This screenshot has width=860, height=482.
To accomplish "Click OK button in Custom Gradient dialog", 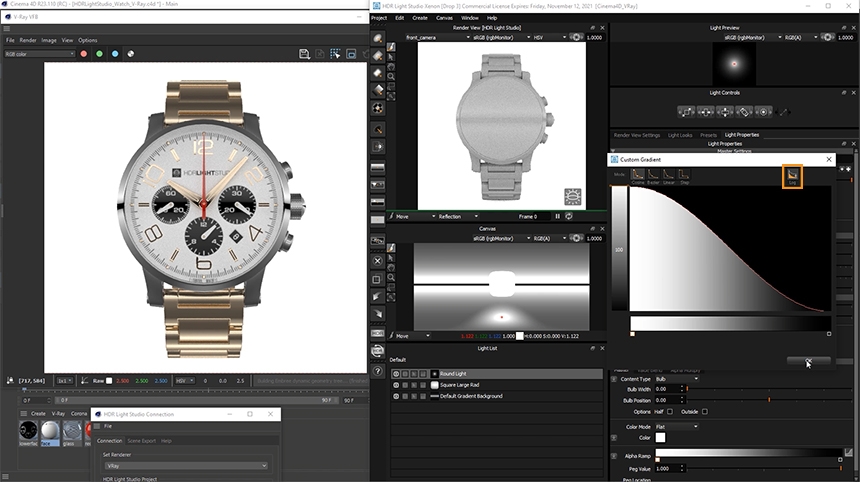I will (x=808, y=360).
